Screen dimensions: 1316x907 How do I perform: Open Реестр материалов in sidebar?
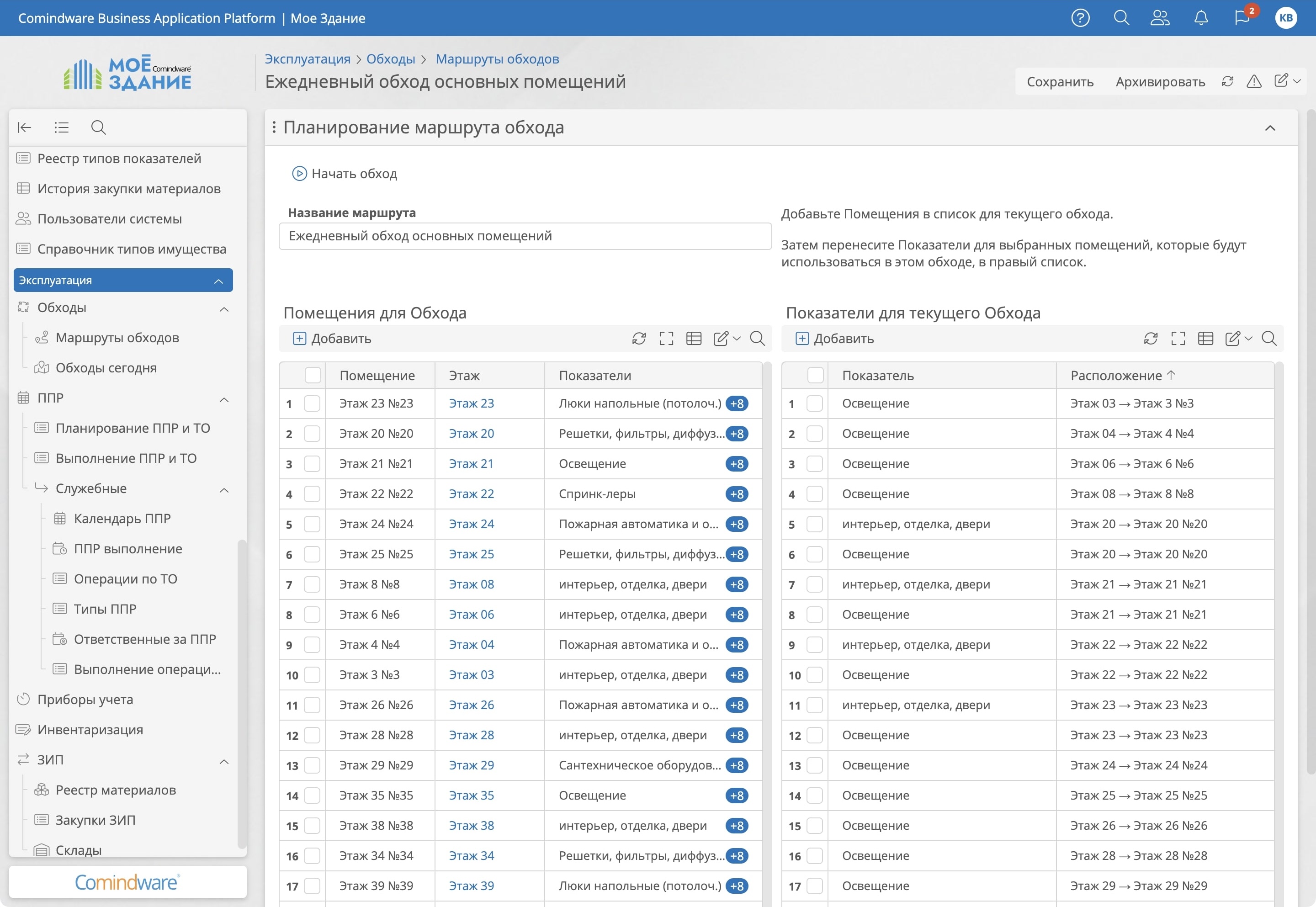click(115, 790)
